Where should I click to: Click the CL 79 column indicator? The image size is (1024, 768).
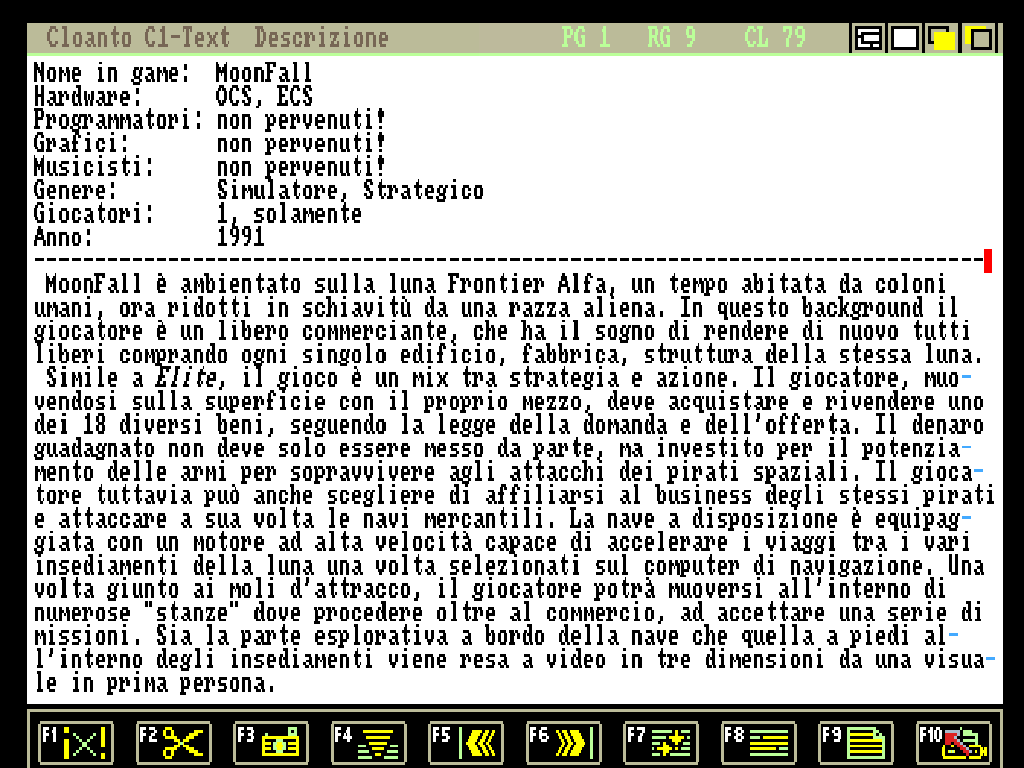click(774, 38)
